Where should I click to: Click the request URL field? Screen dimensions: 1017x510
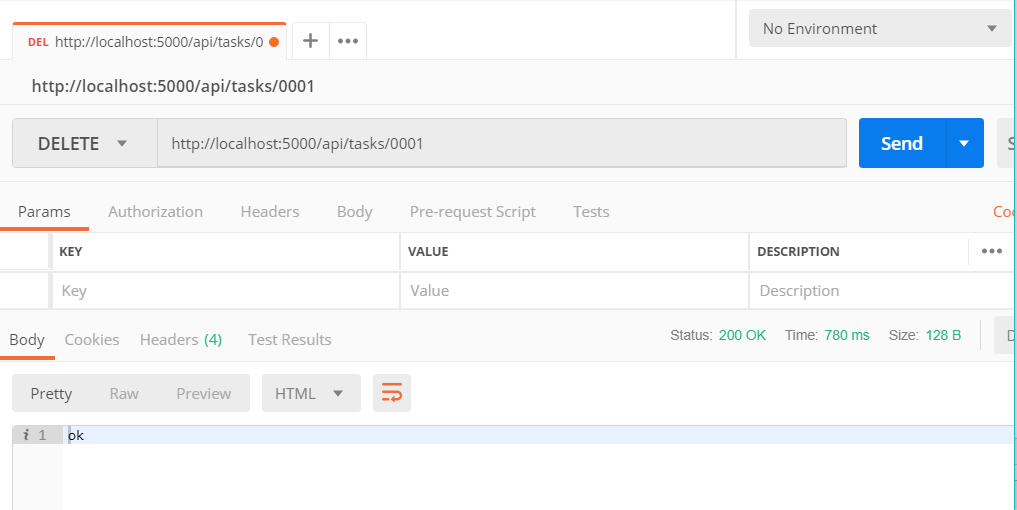coord(501,143)
